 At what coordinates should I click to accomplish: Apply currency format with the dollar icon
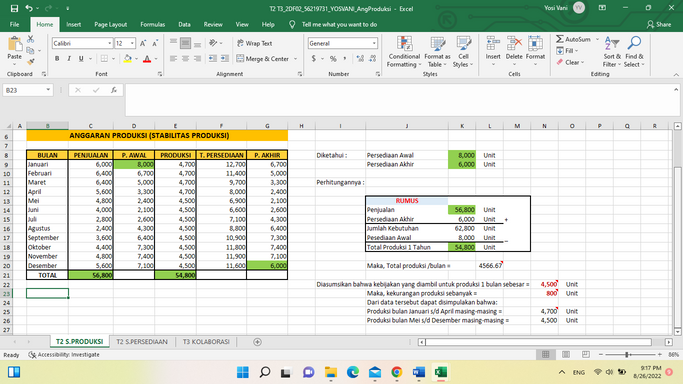click(x=314, y=58)
